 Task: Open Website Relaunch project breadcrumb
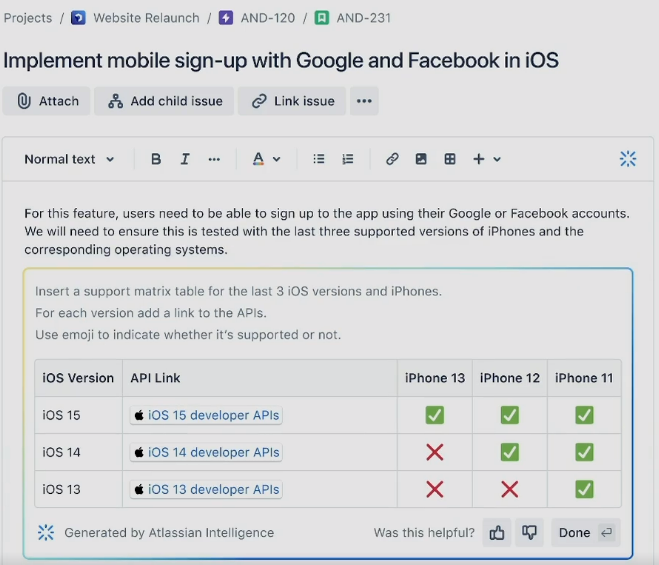click(146, 18)
